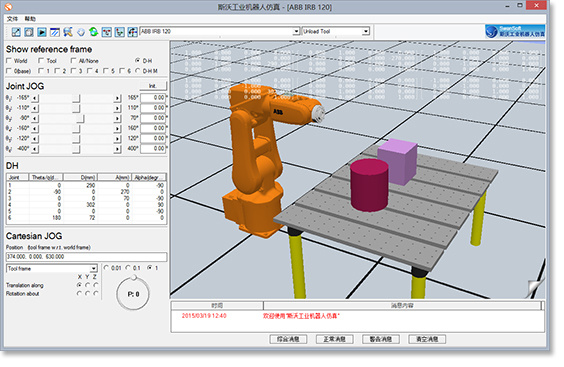Click the play simulation toolbar icon

[42, 32]
